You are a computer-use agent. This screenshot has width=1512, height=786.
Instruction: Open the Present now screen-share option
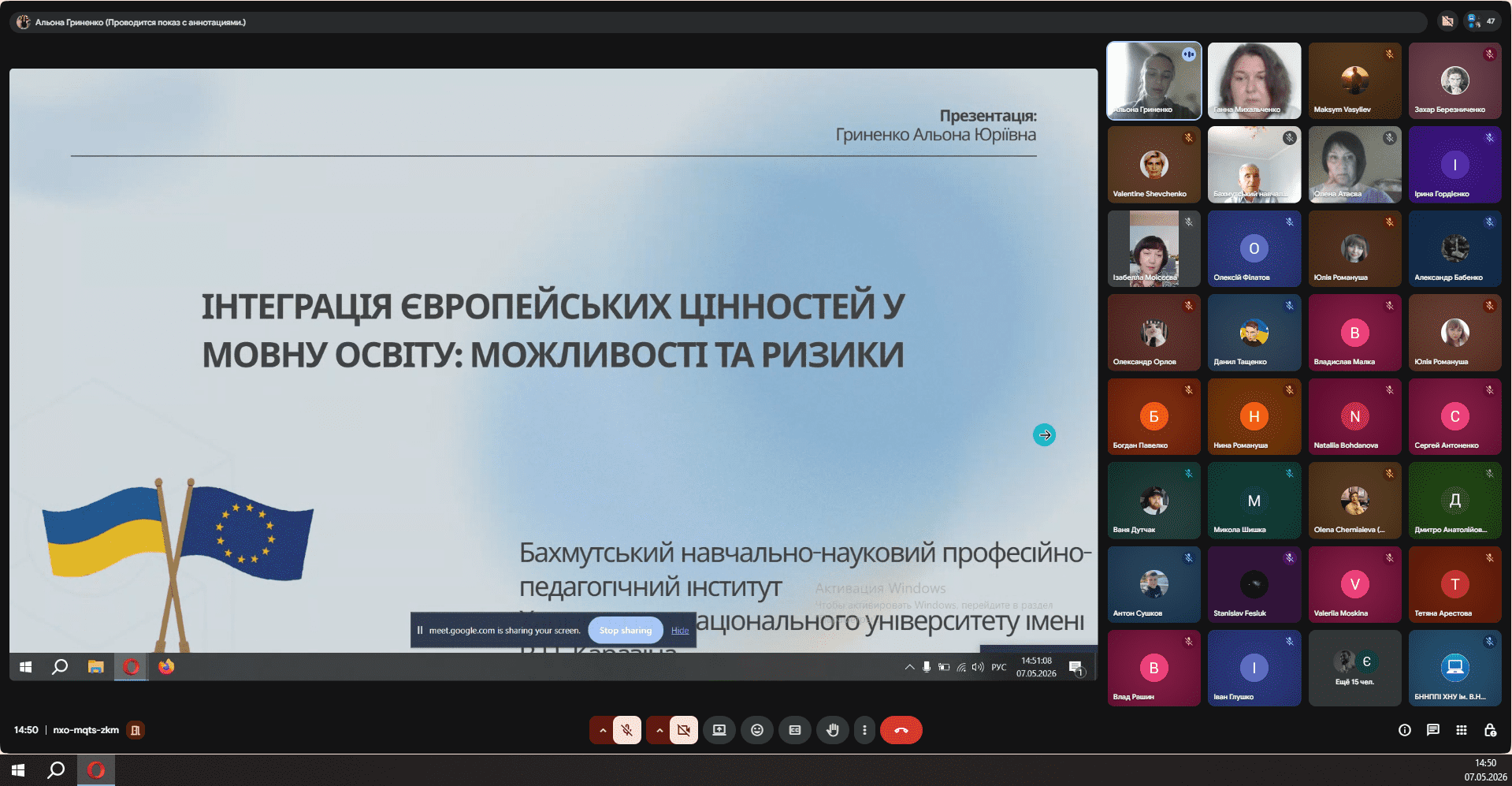(x=719, y=730)
